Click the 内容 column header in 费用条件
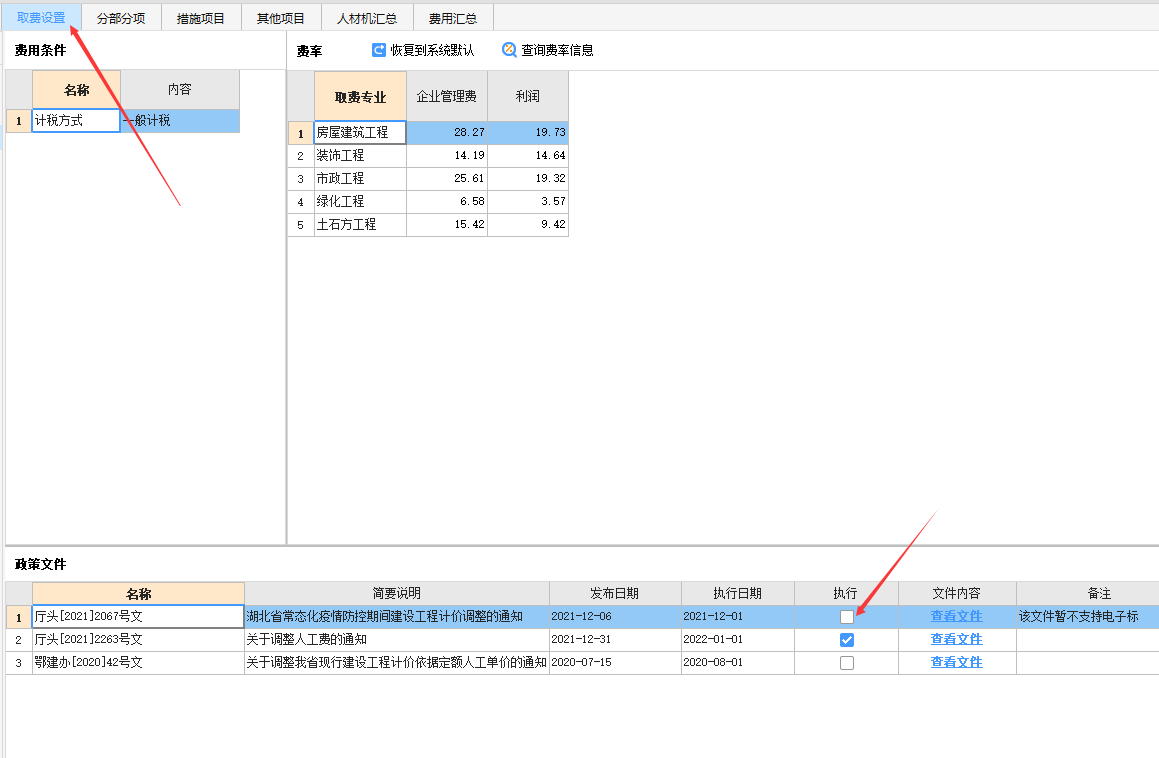 point(180,89)
